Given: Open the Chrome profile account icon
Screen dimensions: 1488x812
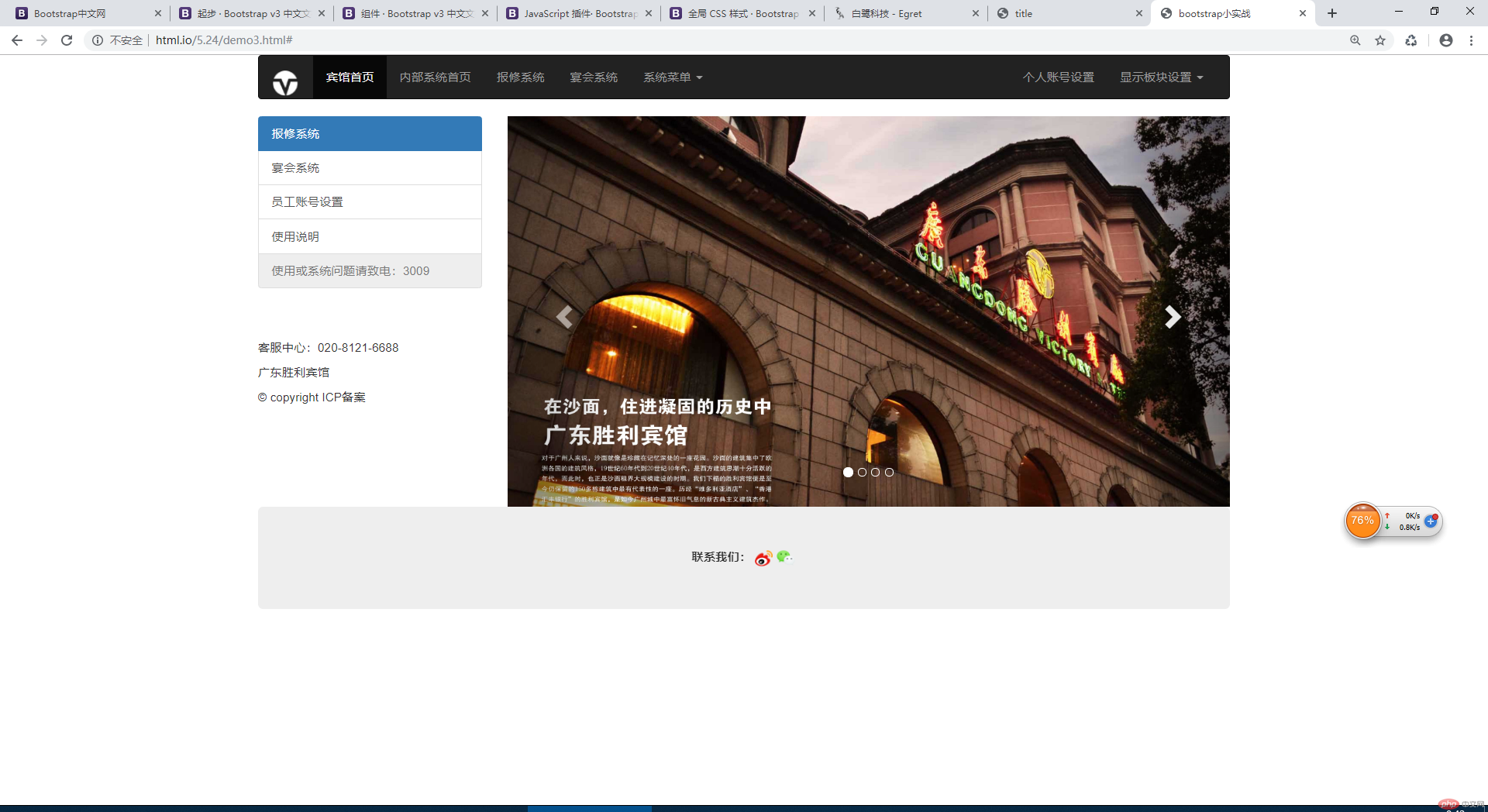Looking at the screenshot, I should point(1446,40).
